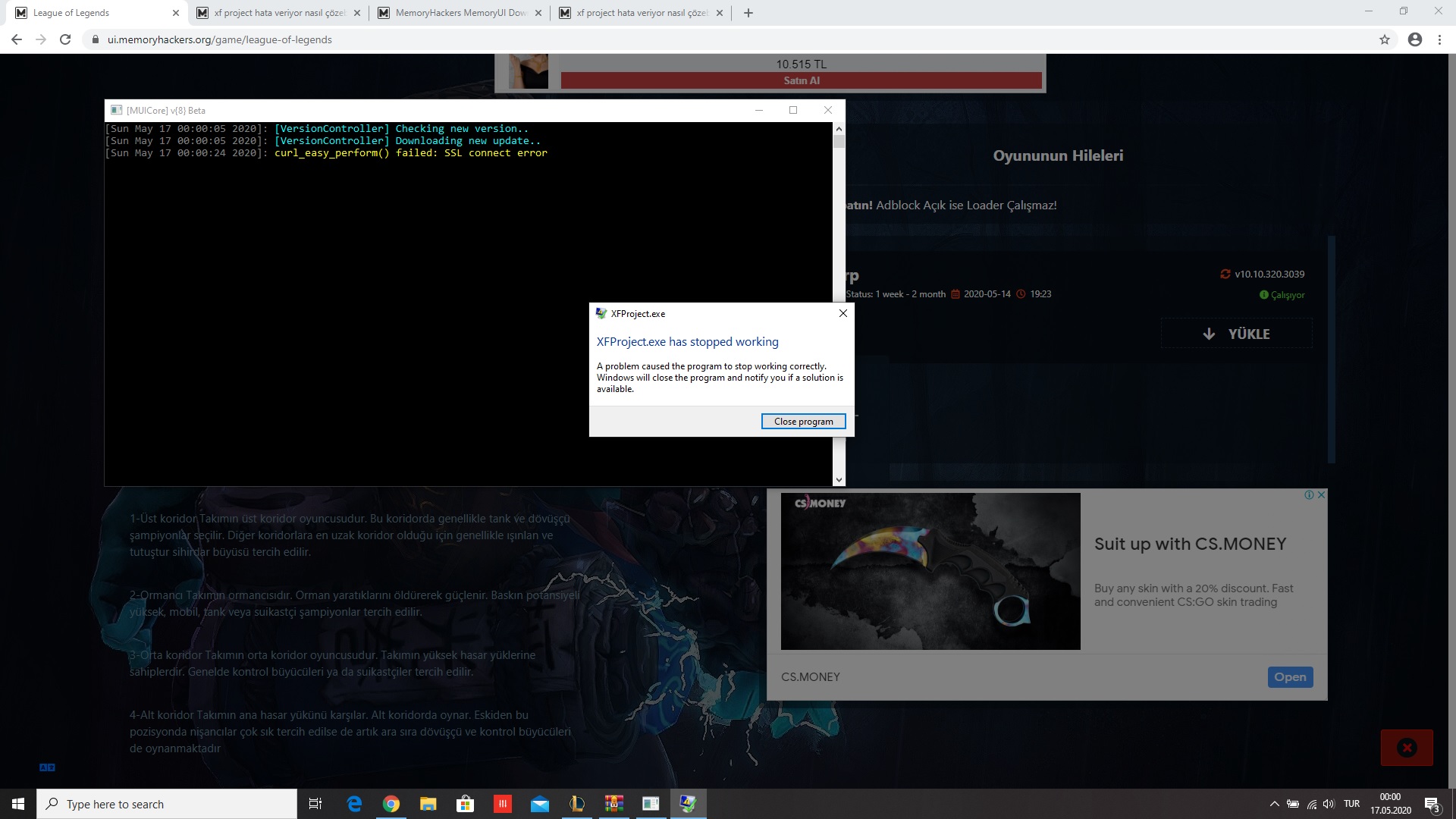Open the Windows Start menu
1456x819 pixels.
point(18,804)
